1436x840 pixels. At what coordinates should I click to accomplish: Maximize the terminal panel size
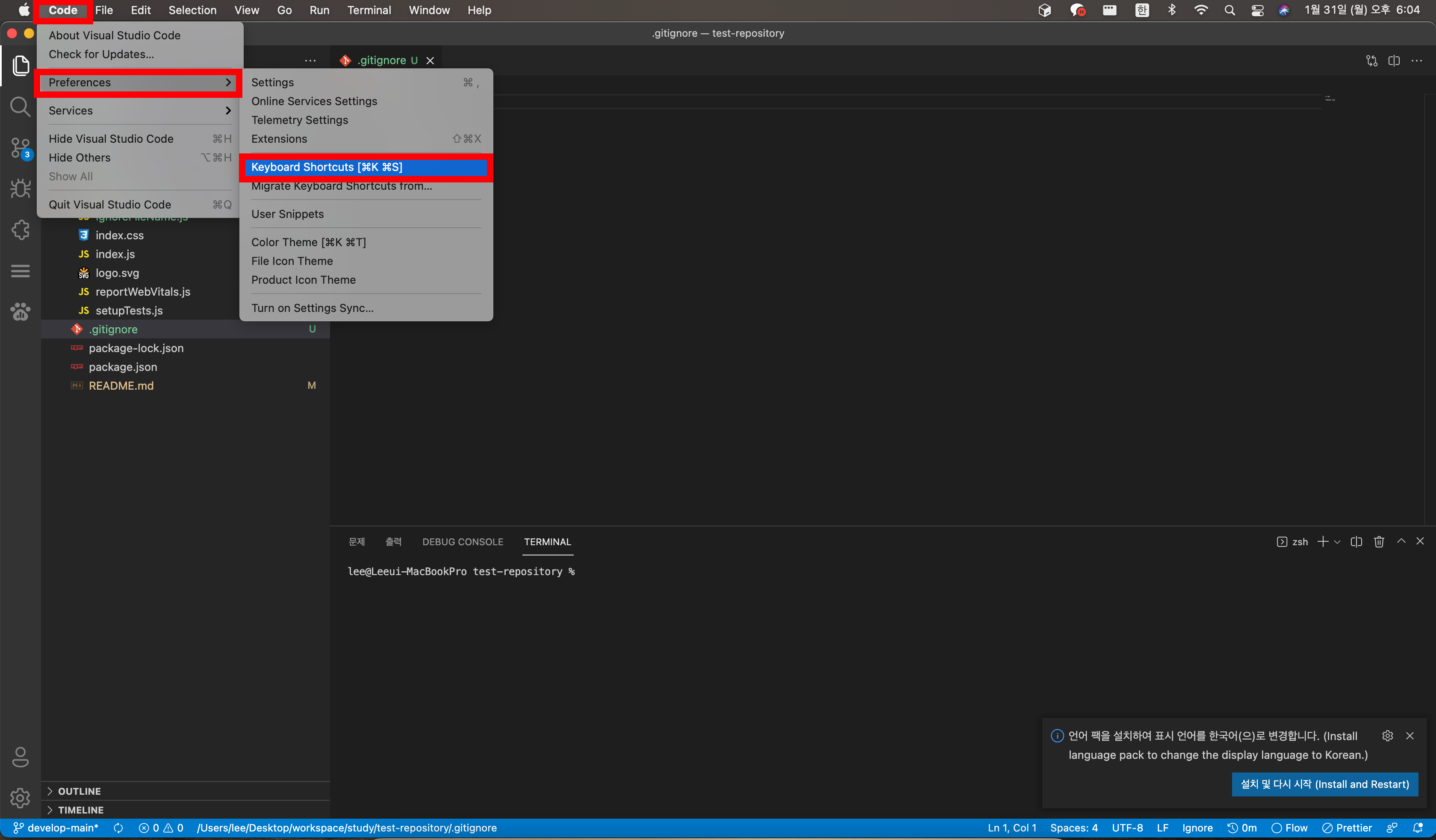coord(1401,541)
